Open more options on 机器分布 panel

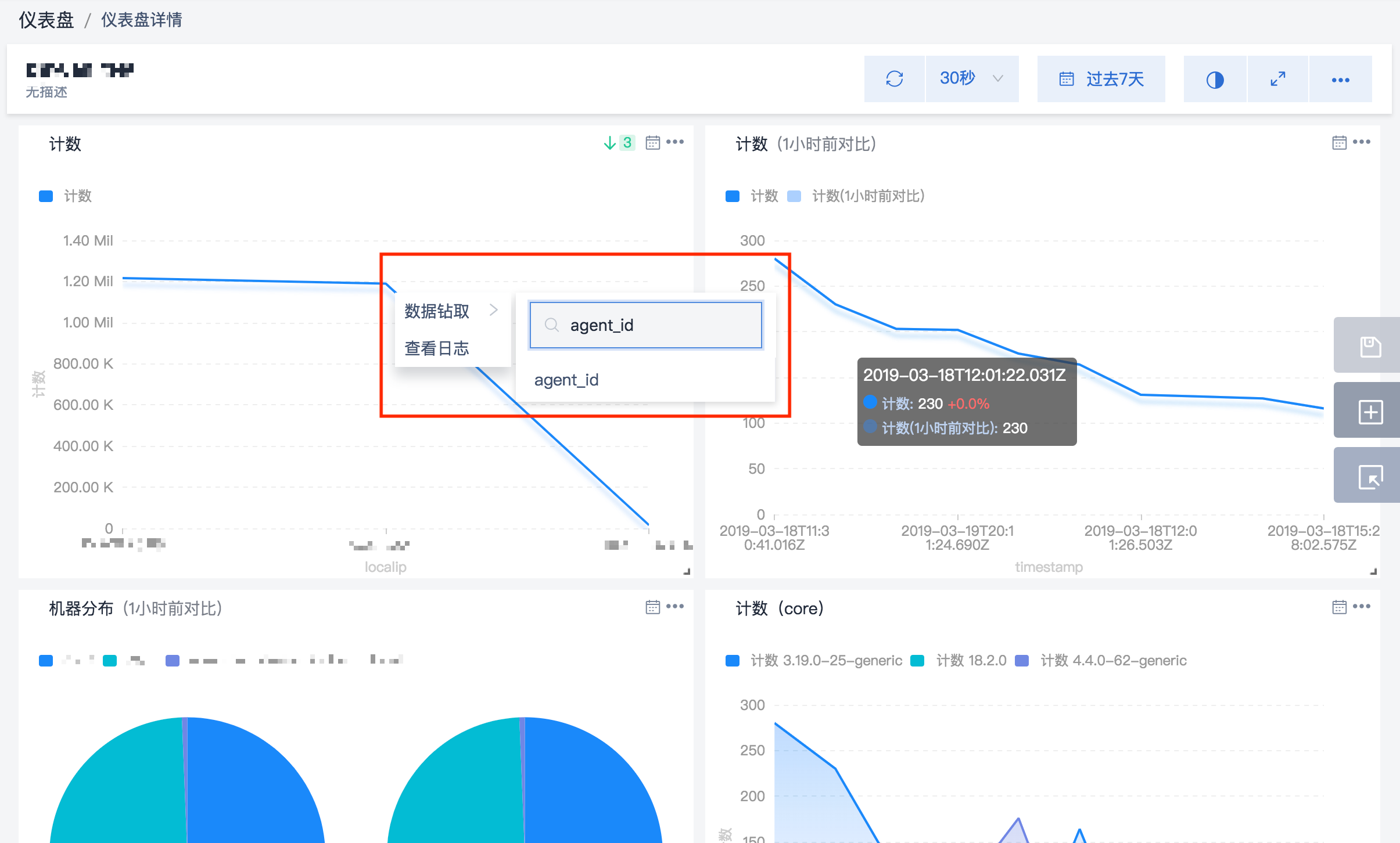coord(675,607)
